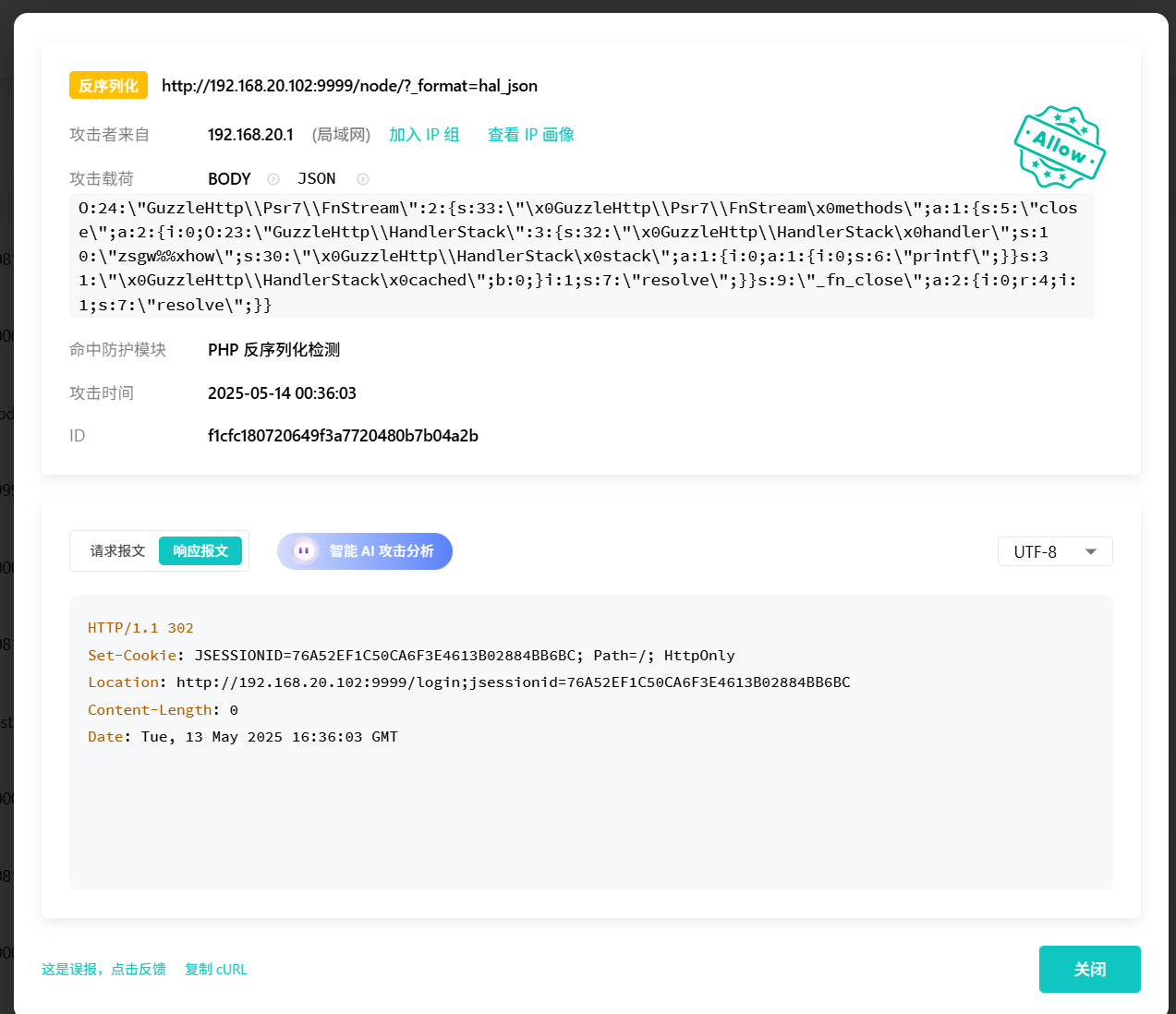The width and height of the screenshot is (1176, 1014).
Task: Report false positive via 这是误报，点击反馈
Action: pyautogui.click(x=103, y=969)
